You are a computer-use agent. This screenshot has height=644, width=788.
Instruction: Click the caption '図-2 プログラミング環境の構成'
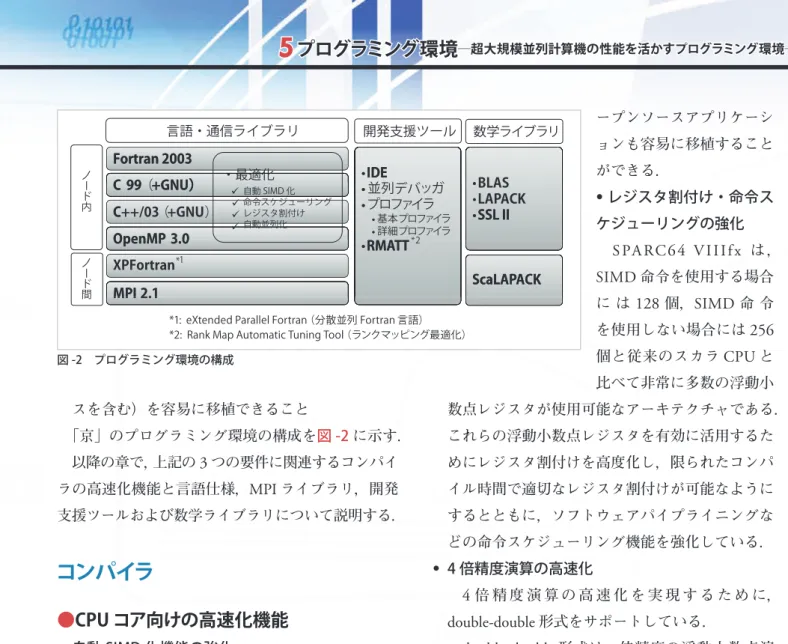[145, 360]
